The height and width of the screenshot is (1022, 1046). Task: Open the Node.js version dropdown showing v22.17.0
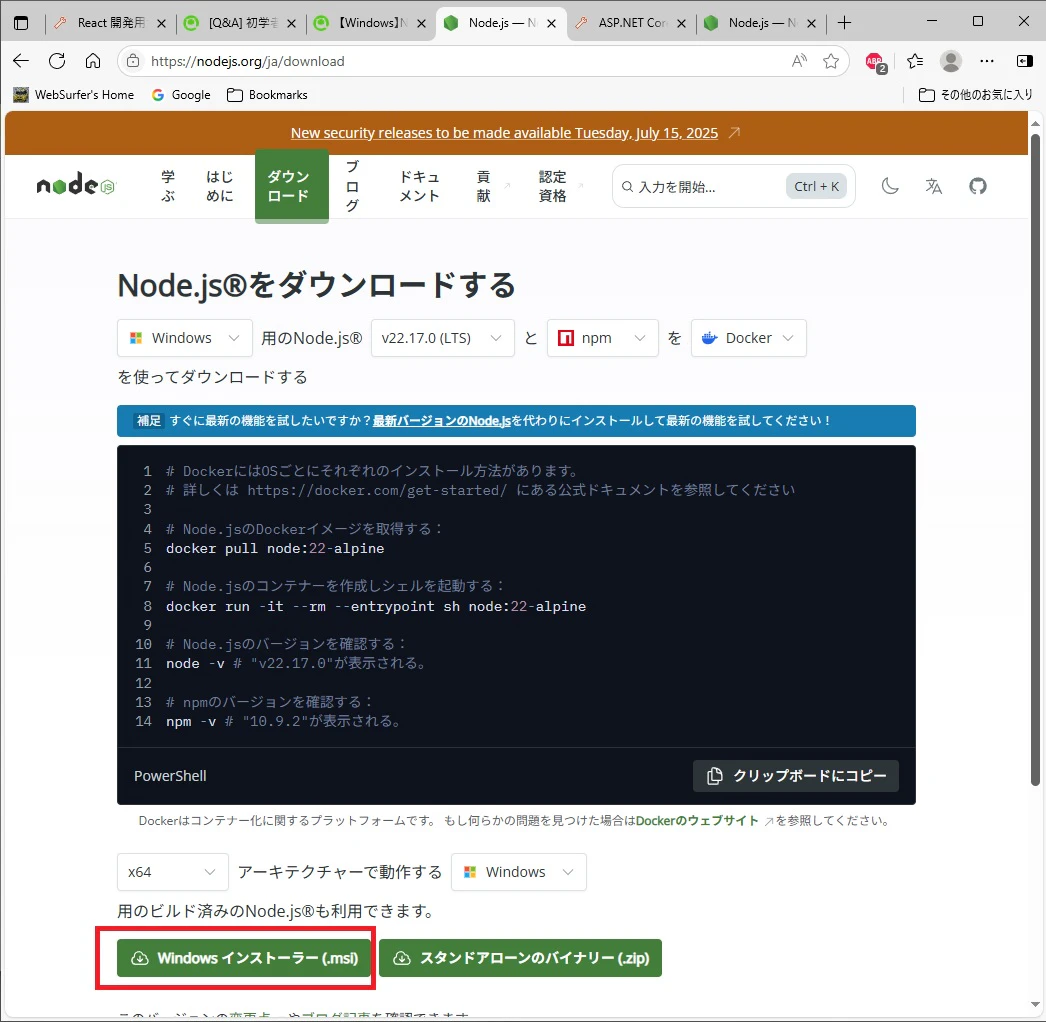[442, 338]
